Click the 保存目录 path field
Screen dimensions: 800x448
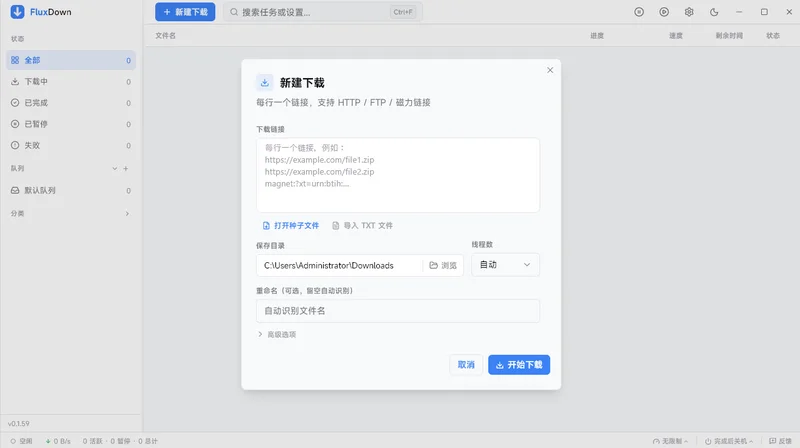[x=340, y=265]
